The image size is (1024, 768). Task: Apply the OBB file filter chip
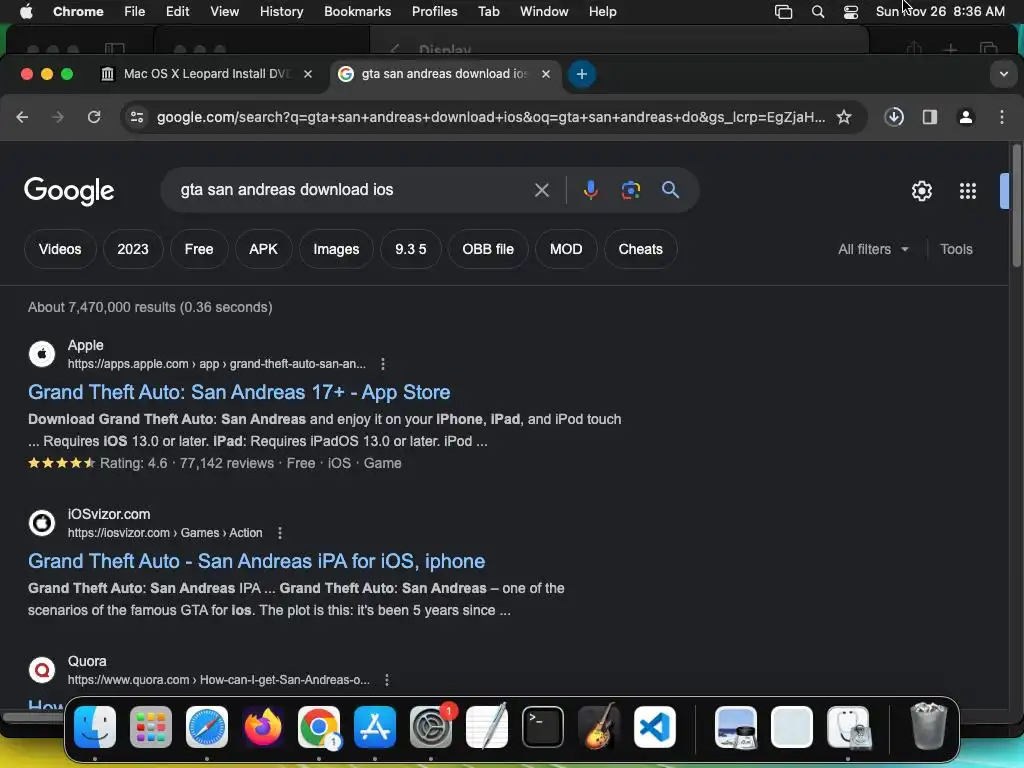tap(488, 249)
